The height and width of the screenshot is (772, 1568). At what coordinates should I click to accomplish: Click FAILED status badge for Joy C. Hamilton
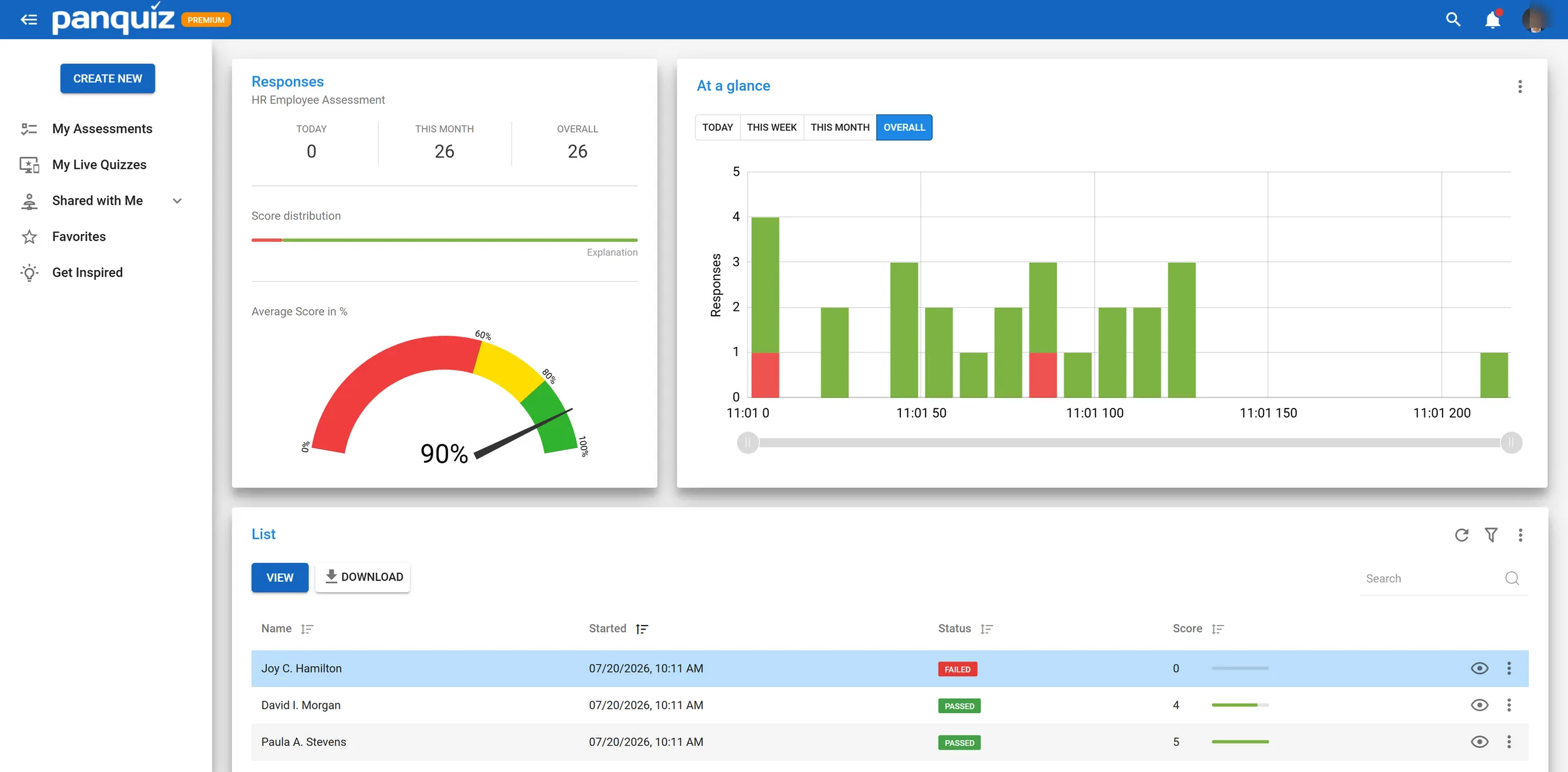pyautogui.click(x=958, y=669)
